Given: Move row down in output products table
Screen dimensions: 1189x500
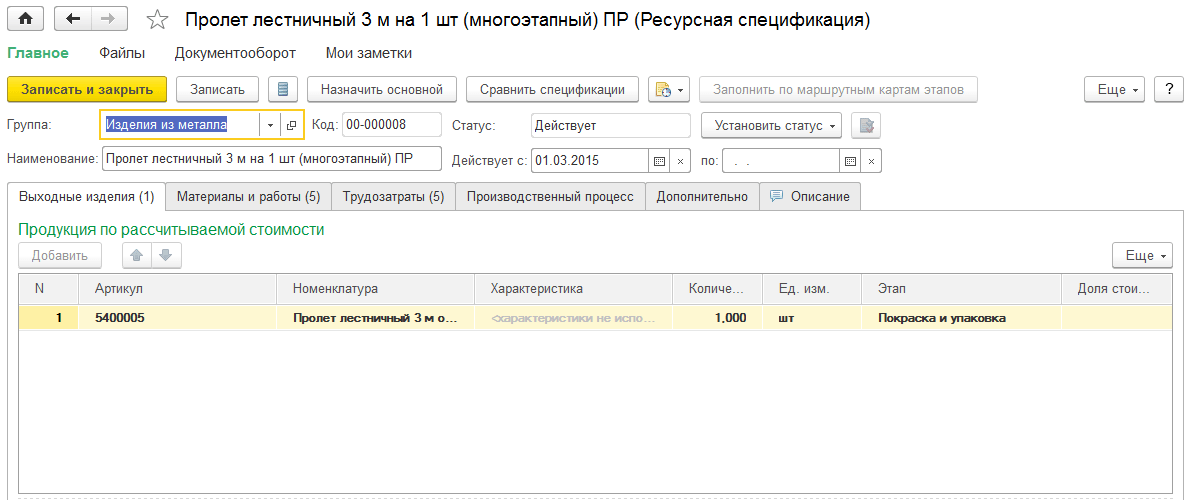Looking at the screenshot, I should (166, 256).
